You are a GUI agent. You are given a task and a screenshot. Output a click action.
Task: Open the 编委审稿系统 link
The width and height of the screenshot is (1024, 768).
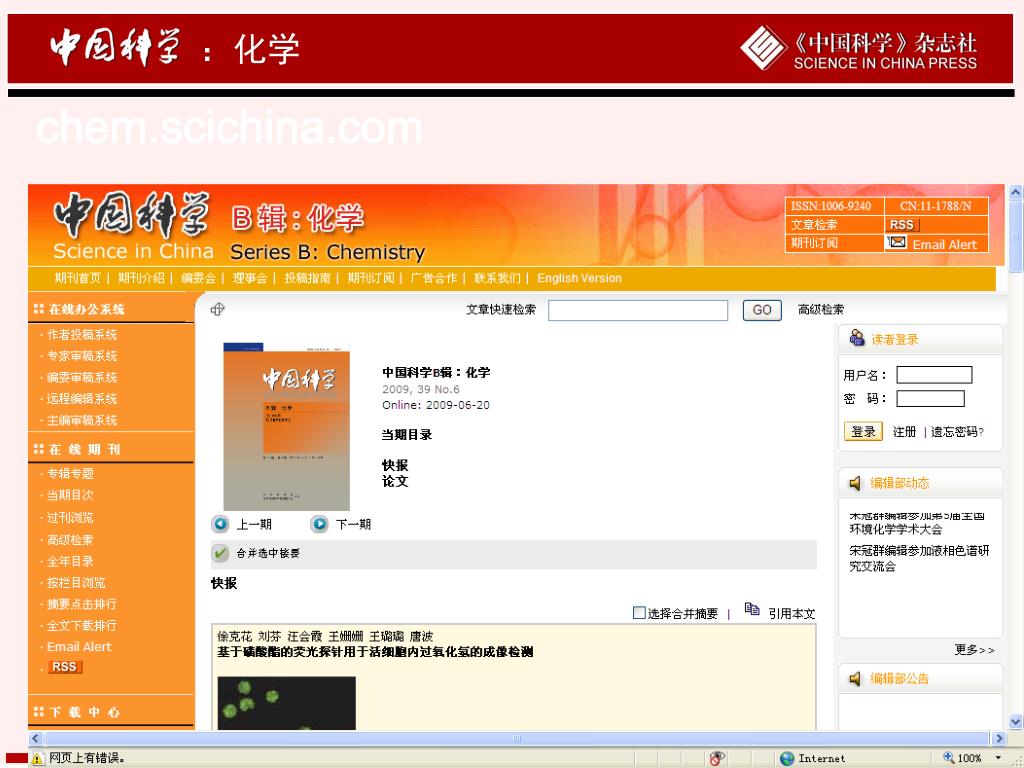82,377
